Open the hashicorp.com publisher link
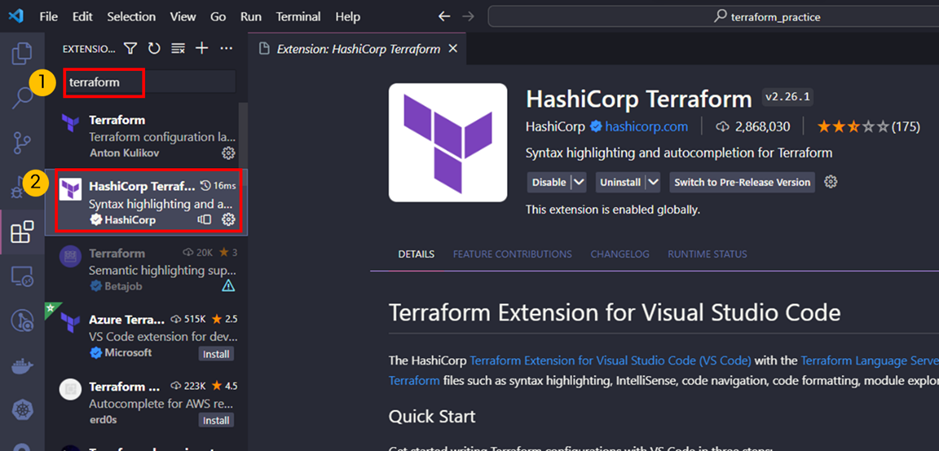This screenshot has width=939, height=451. (x=646, y=126)
